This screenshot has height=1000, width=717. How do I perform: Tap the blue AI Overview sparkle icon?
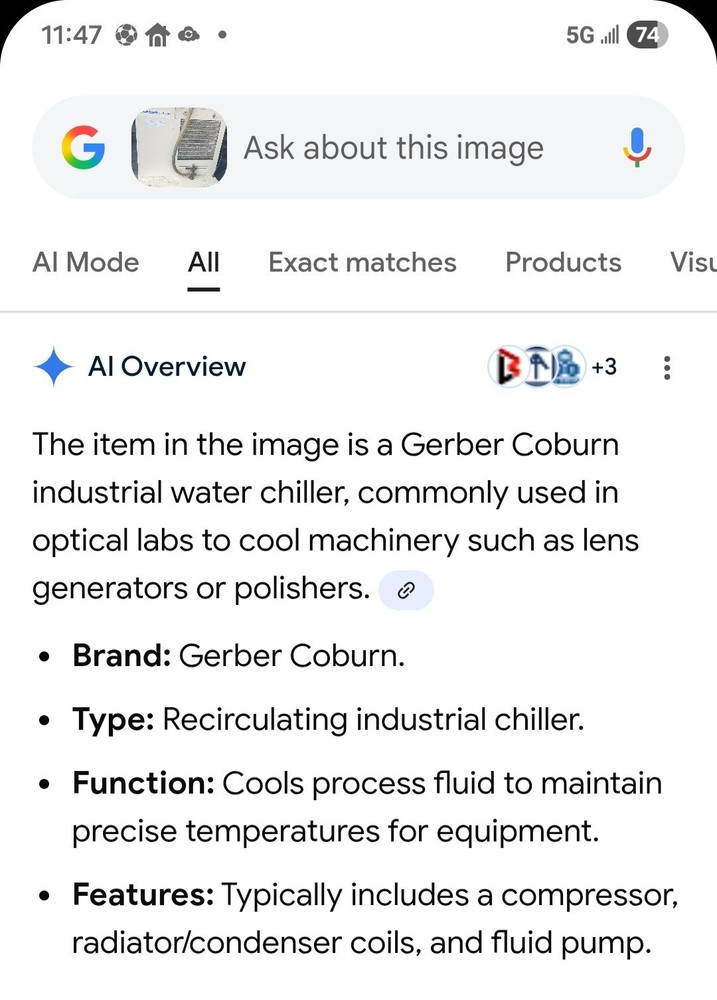tap(53, 367)
